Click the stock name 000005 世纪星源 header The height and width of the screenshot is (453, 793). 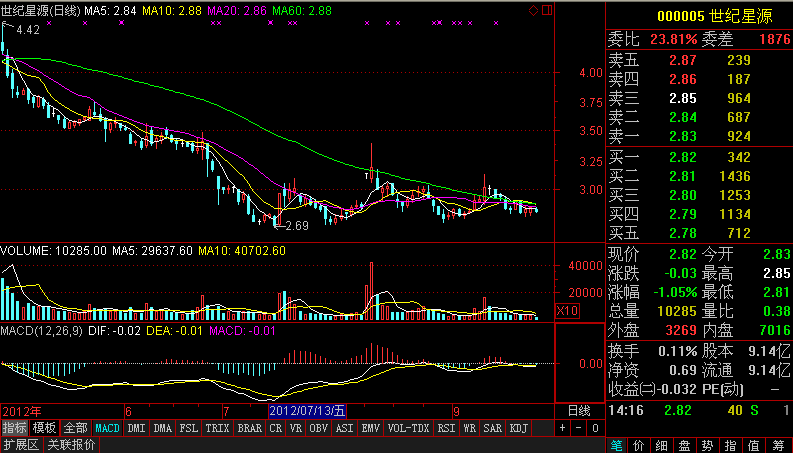[x=700, y=15]
